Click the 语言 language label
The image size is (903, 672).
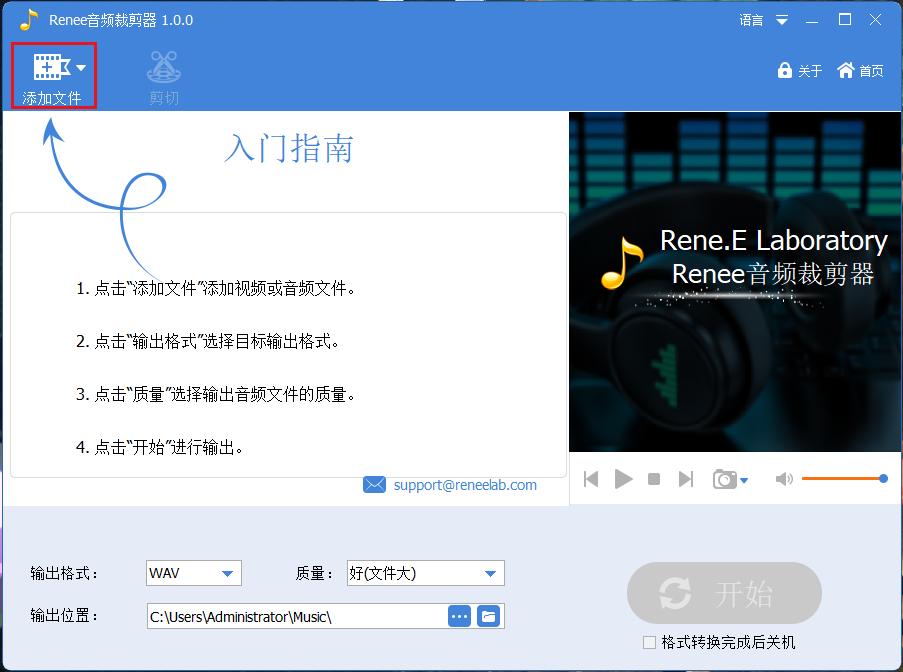point(751,21)
